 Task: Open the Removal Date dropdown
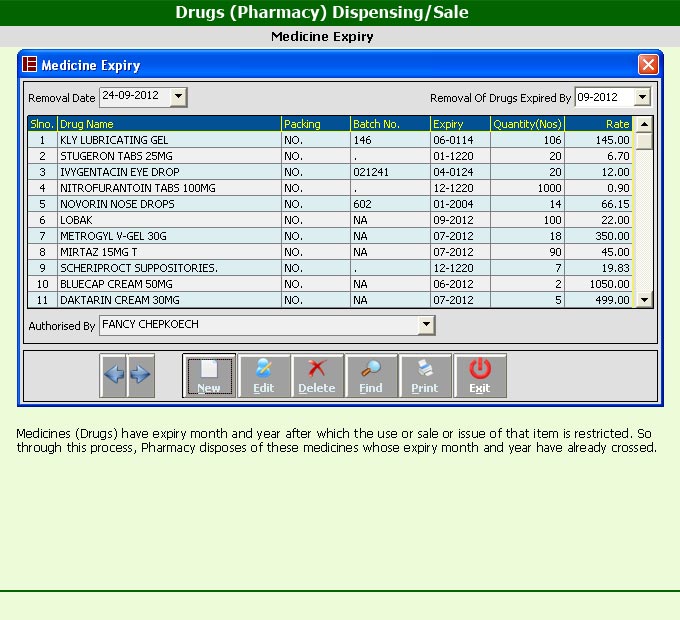[178, 97]
